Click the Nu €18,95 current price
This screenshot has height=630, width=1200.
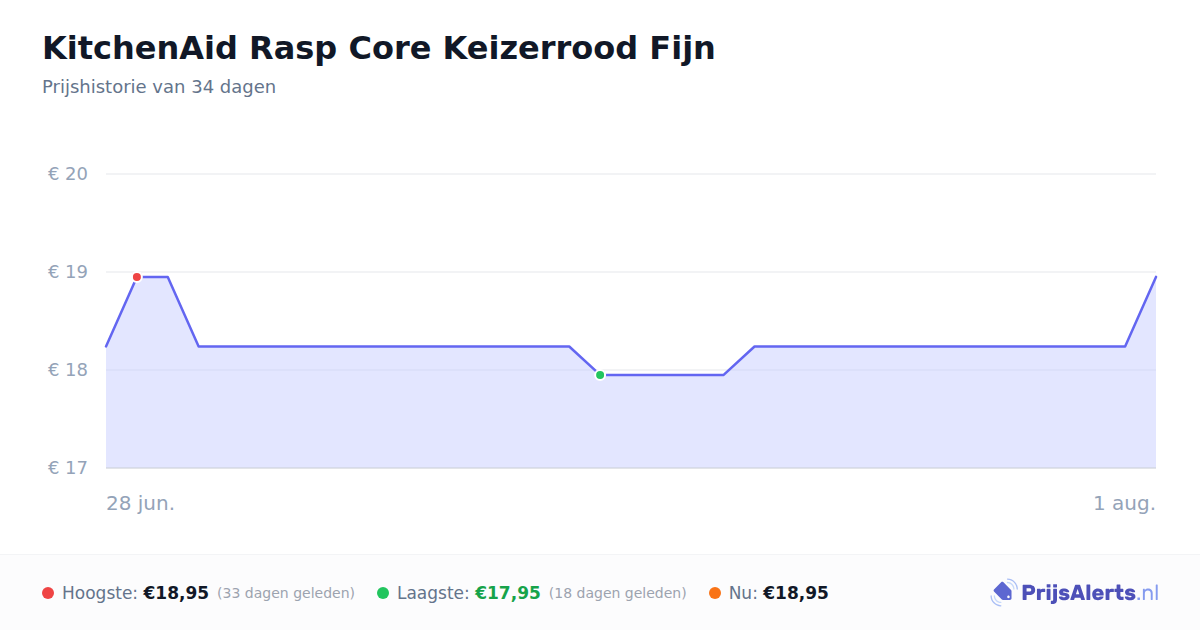tap(796, 593)
